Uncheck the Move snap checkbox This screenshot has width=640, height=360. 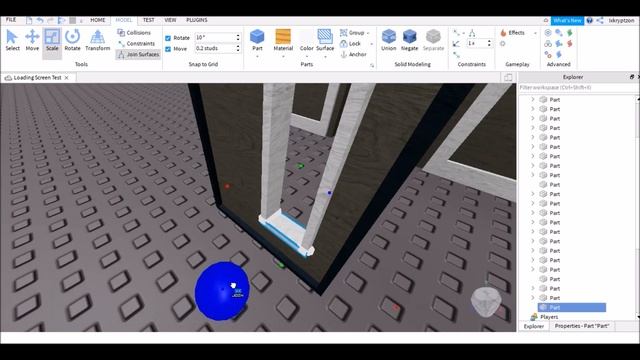(x=168, y=49)
